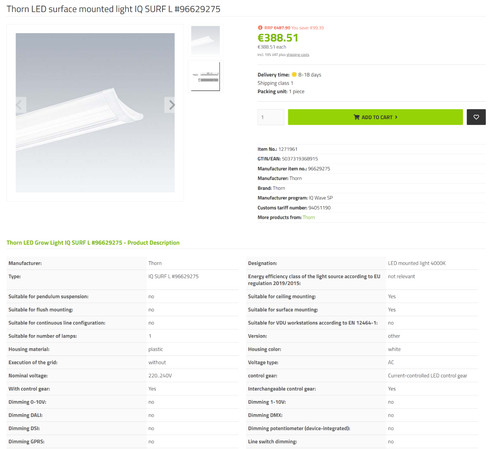Select Item No. 1271961
The image size is (500, 449).
[x=288, y=149]
